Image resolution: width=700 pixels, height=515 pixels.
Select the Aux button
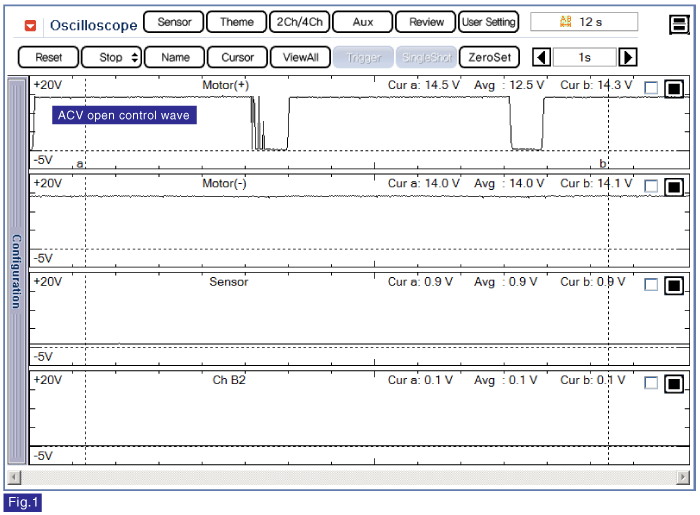click(x=362, y=22)
